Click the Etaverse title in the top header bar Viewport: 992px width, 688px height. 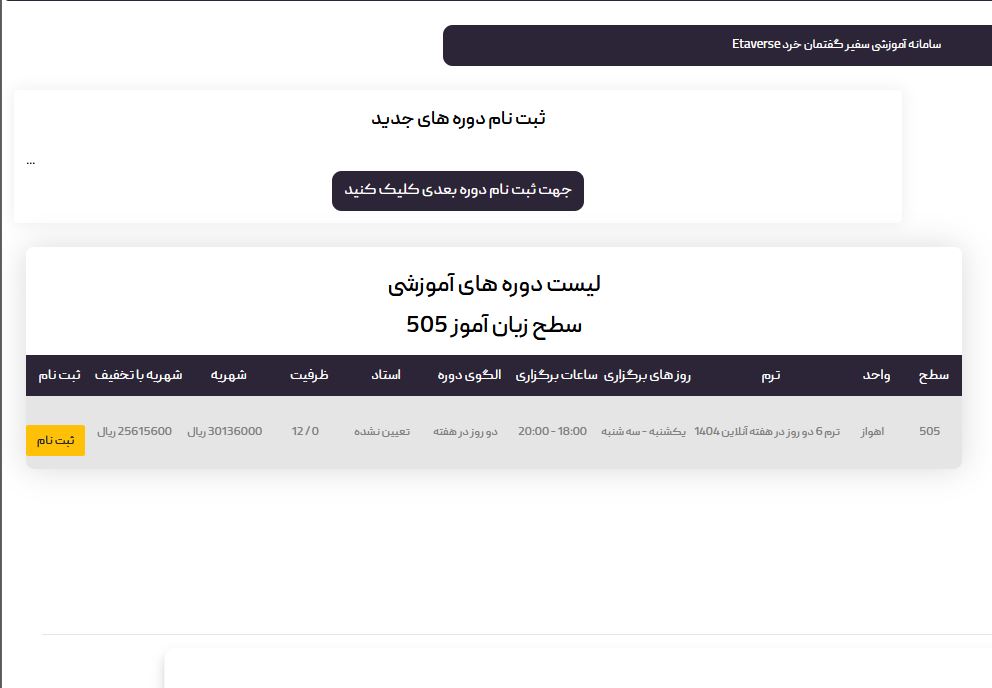click(836, 45)
